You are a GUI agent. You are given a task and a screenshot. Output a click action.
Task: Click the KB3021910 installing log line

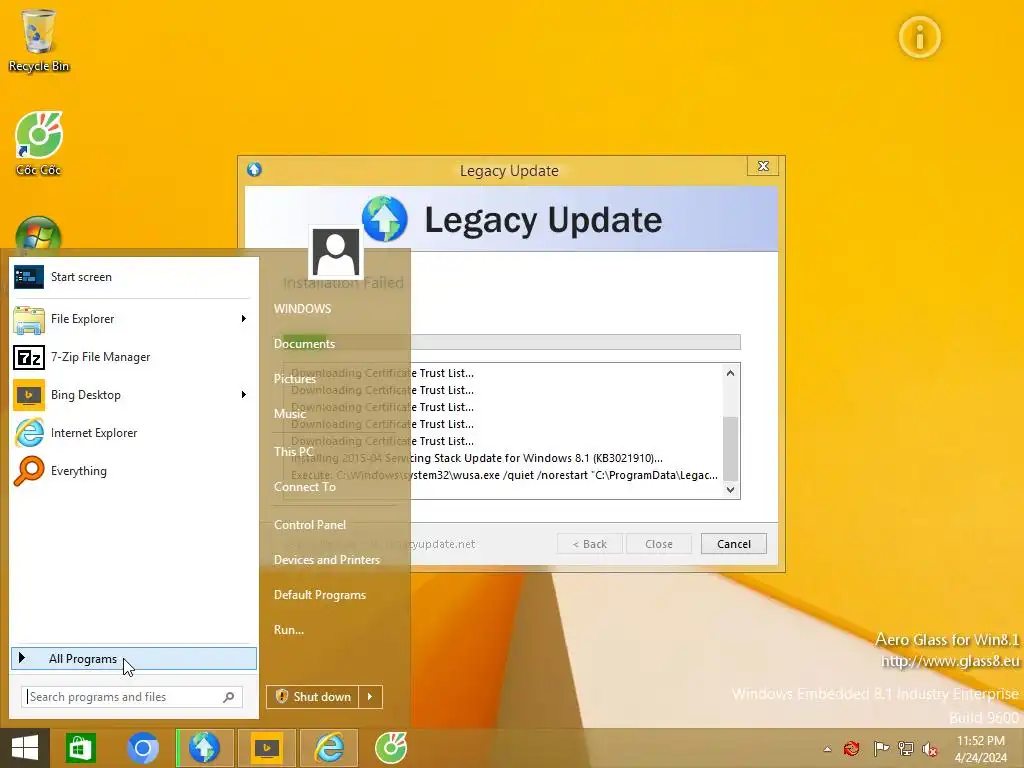(x=477, y=458)
